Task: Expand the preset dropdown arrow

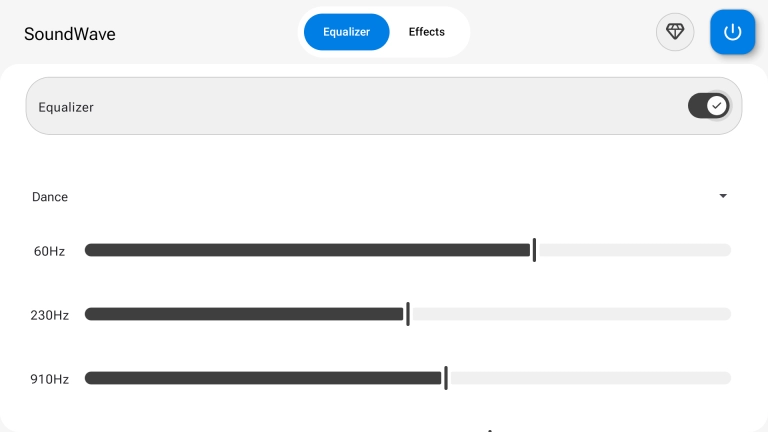Action: click(x=723, y=196)
